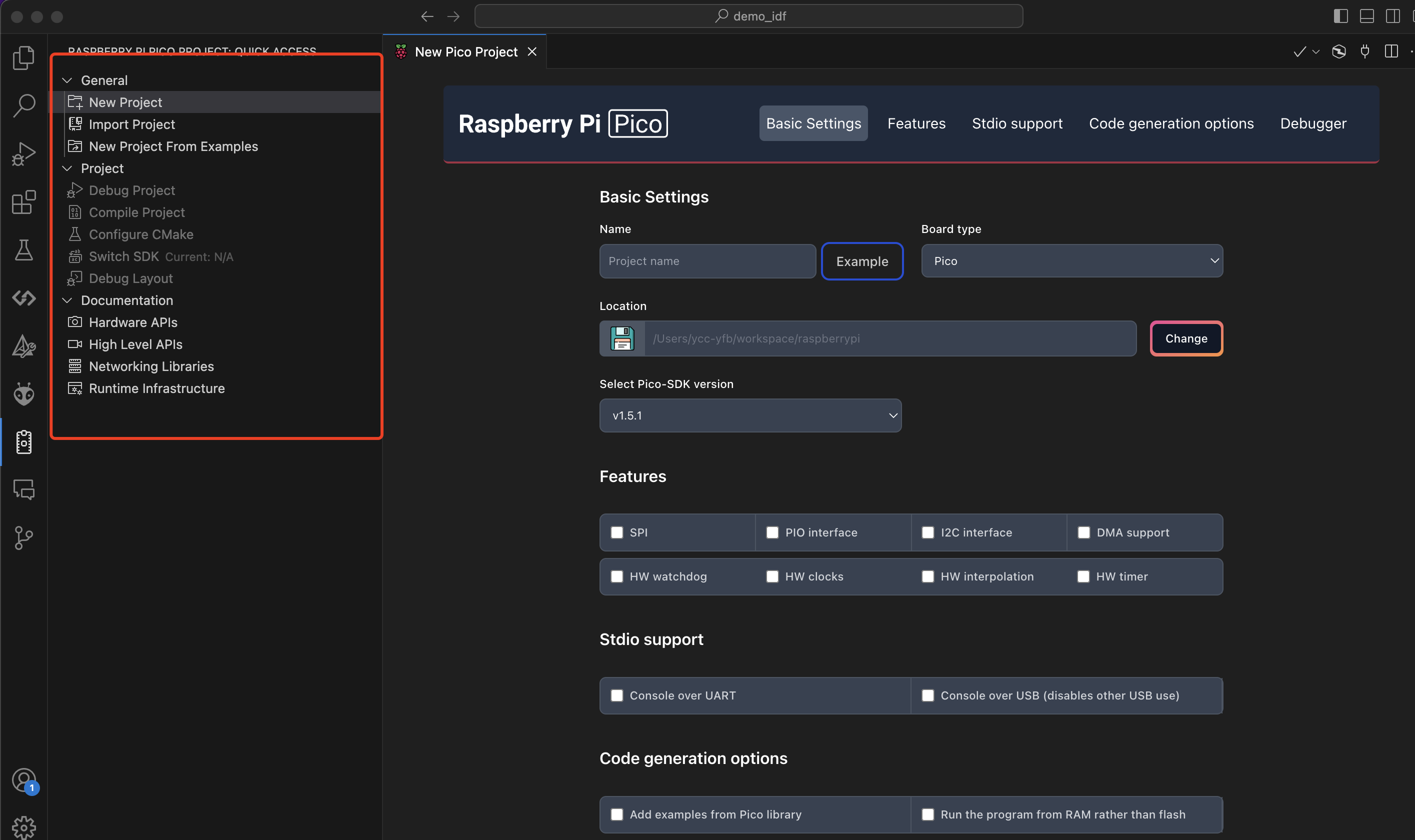1415x840 pixels.
Task: Enable the I2C interface checkbox
Action: tap(927, 532)
